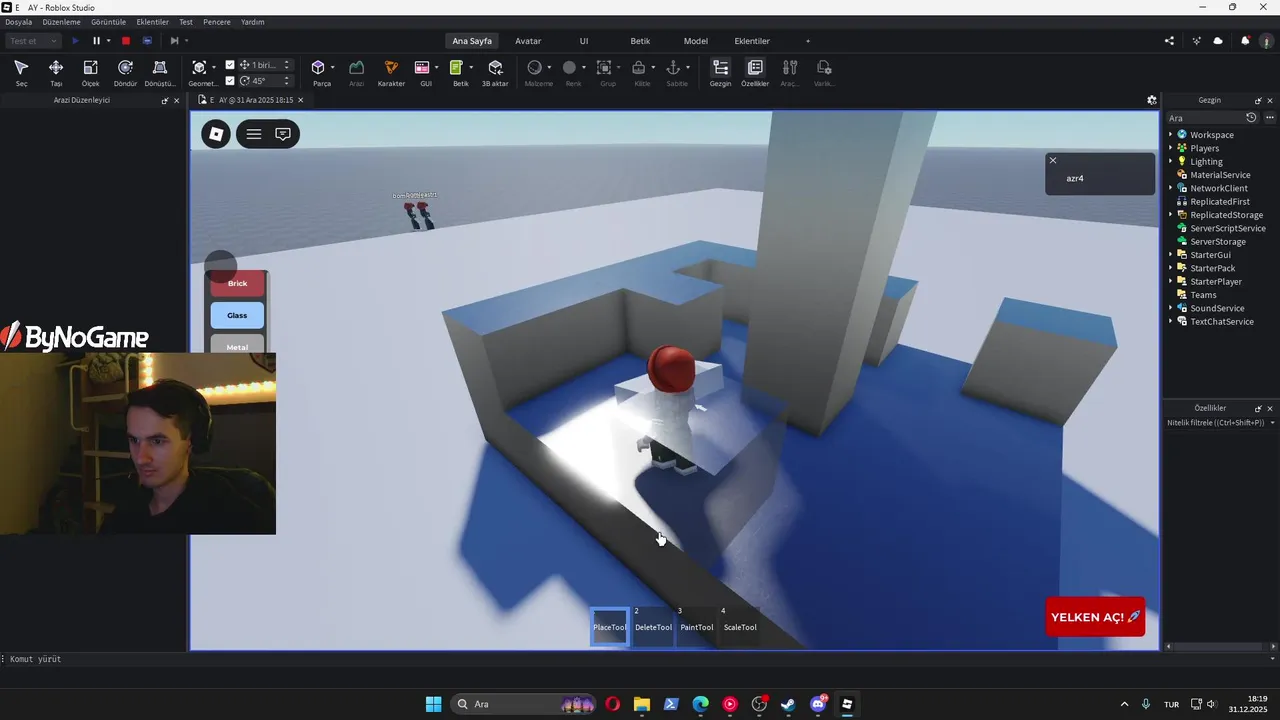This screenshot has width=1280, height=720.
Task: Toggle the Gezgin (Explorer) panel button
Action: coord(720,72)
